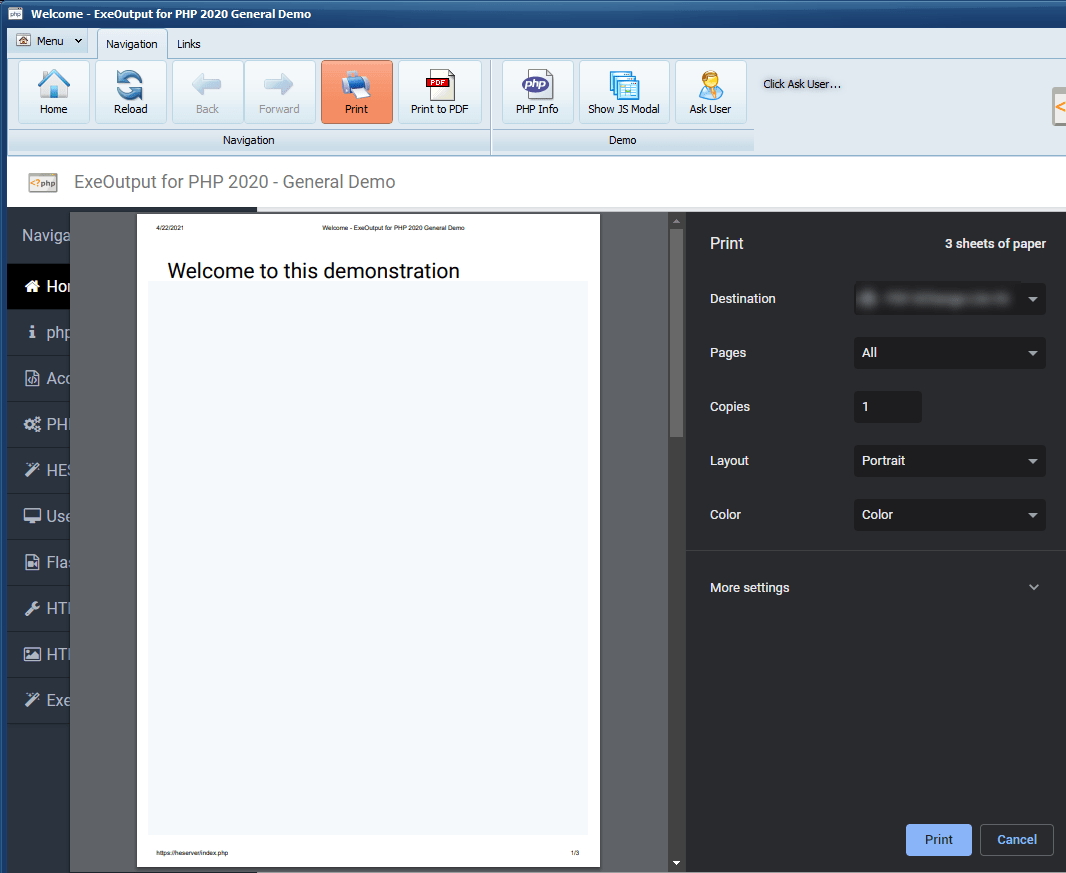The width and height of the screenshot is (1066, 873).
Task: Open the Menu dropdown button
Action: coord(50,41)
